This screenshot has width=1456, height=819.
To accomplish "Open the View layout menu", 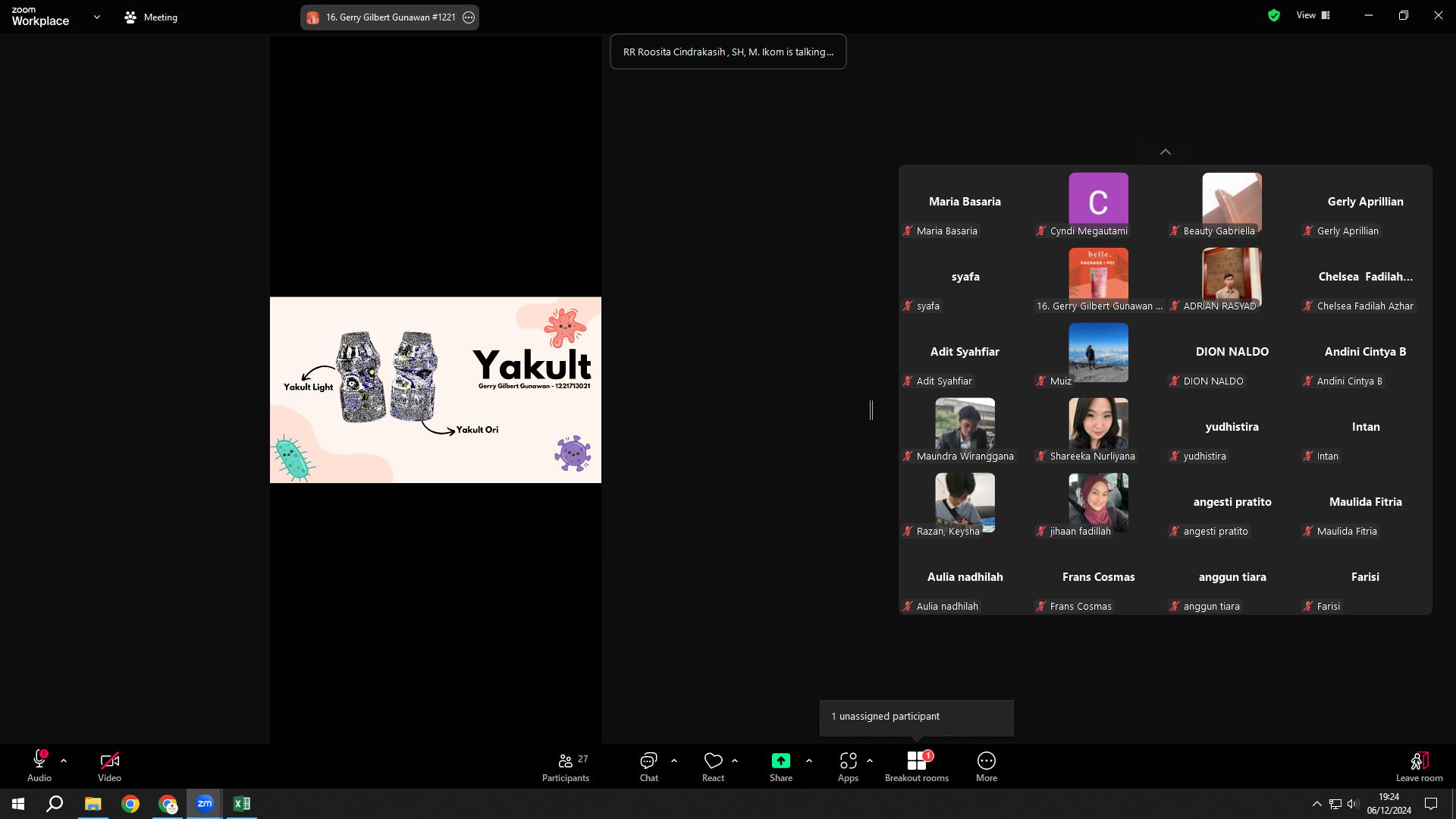I will (x=1313, y=15).
